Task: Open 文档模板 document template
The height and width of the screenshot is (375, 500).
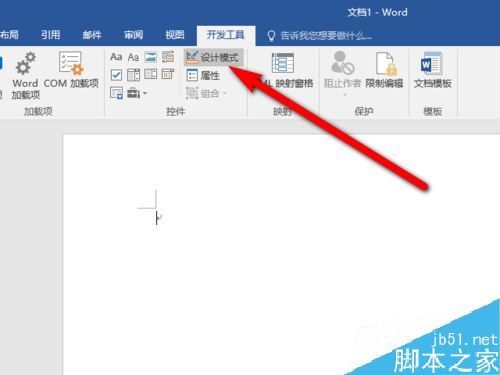Action: click(432, 71)
